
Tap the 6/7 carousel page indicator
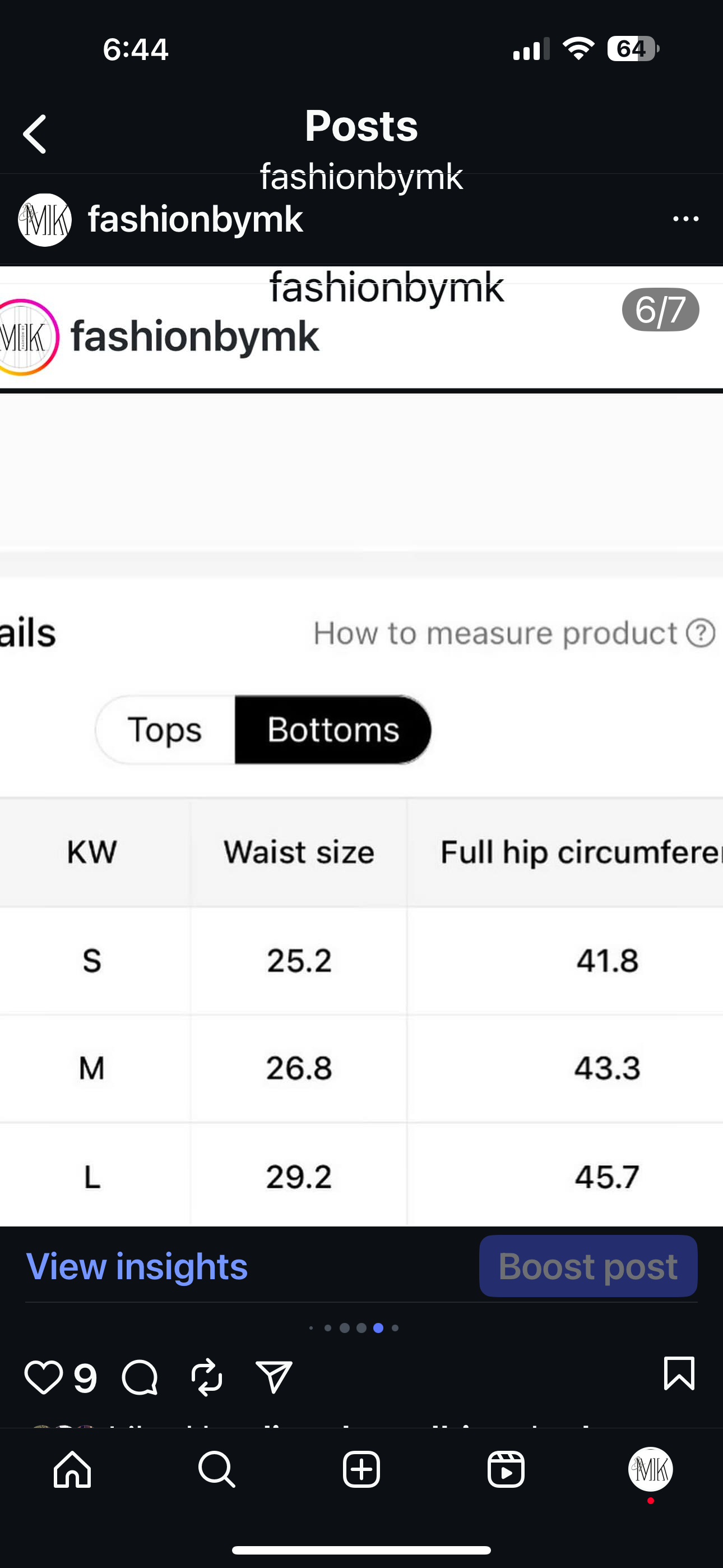660,310
